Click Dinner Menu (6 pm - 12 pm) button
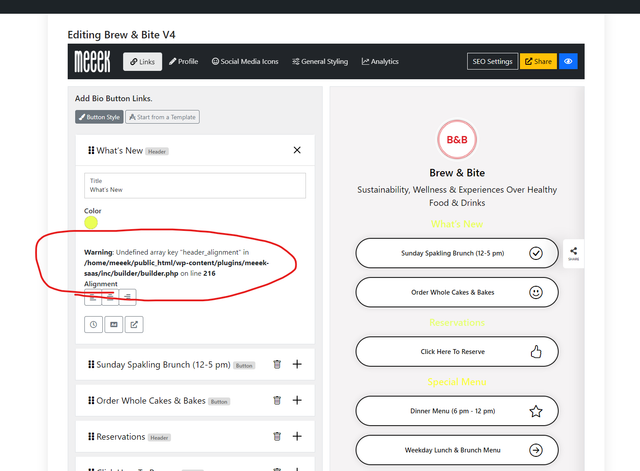Image resolution: width=640 pixels, height=471 pixels. coord(457,411)
